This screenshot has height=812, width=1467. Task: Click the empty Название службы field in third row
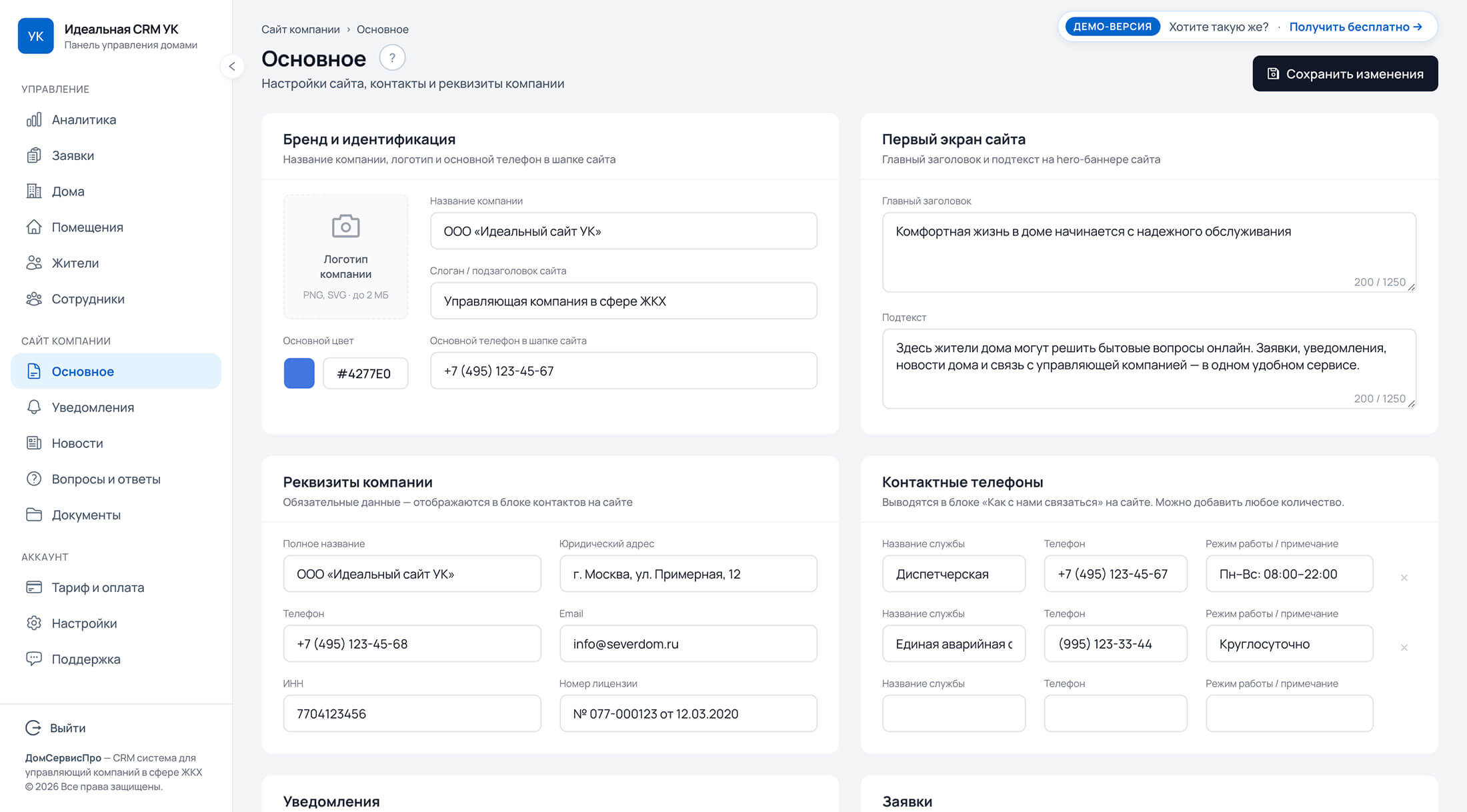pyautogui.click(x=954, y=713)
